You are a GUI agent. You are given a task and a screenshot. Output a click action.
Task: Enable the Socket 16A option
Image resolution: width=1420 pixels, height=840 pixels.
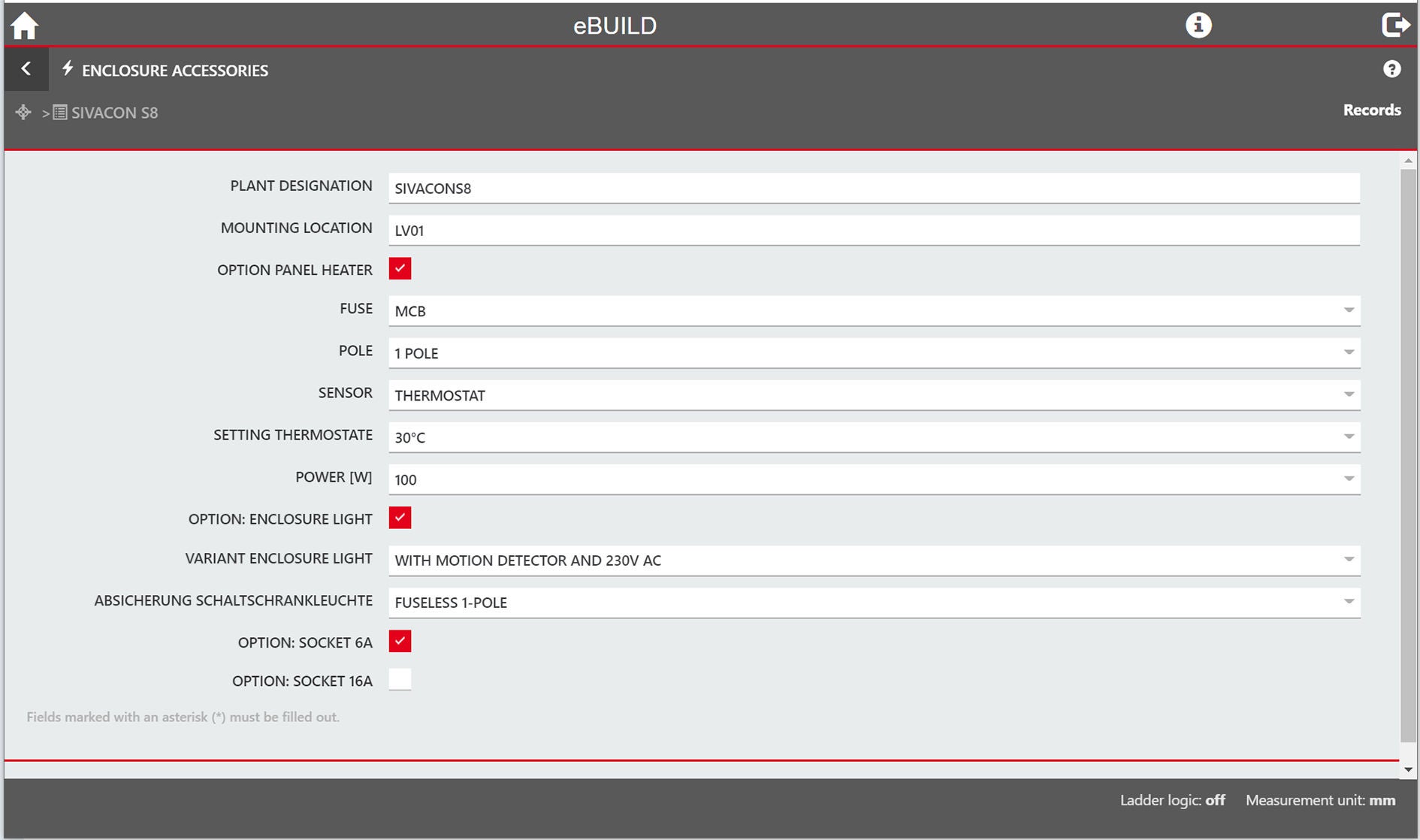point(400,679)
